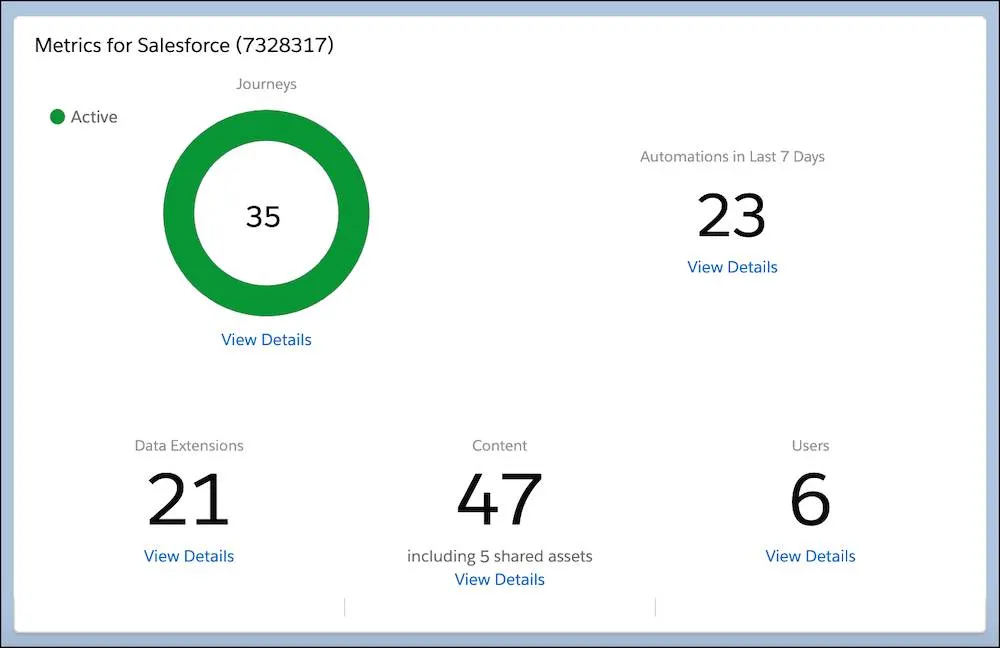Click the Automations count 23
The width and height of the screenshot is (1000, 648).
pyautogui.click(x=732, y=216)
